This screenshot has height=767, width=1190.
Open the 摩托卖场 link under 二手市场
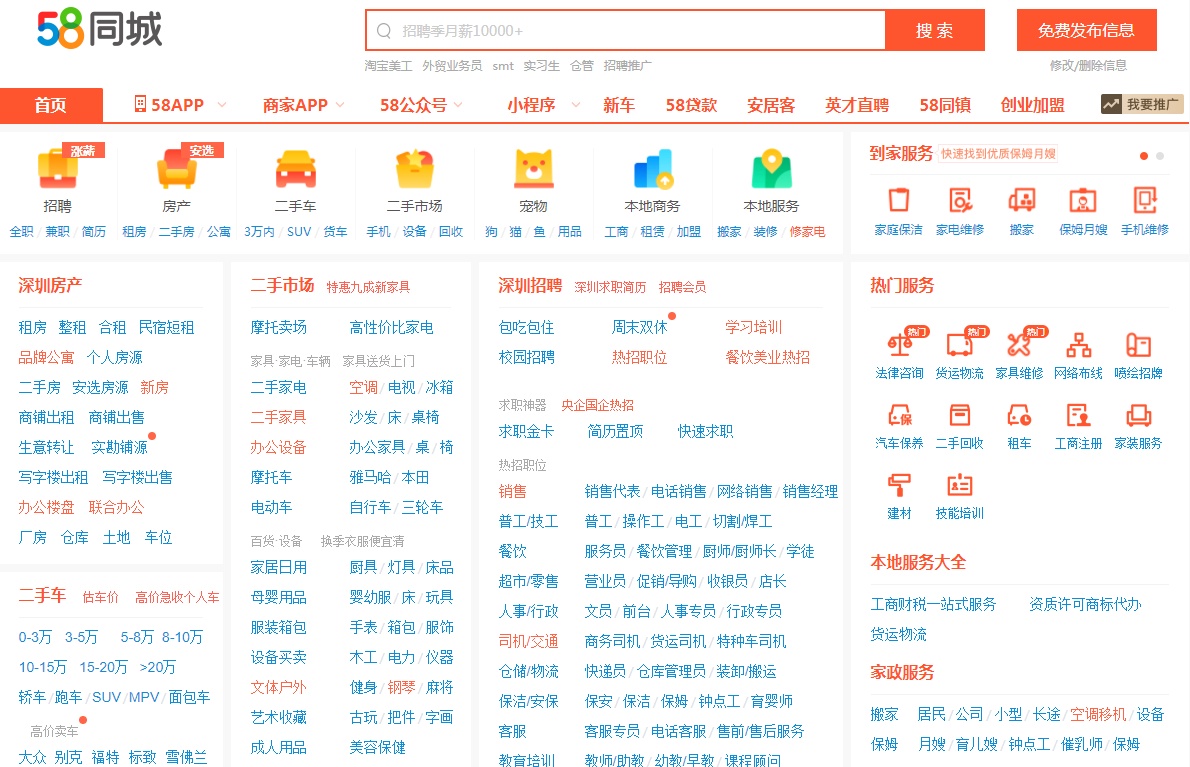(279, 327)
